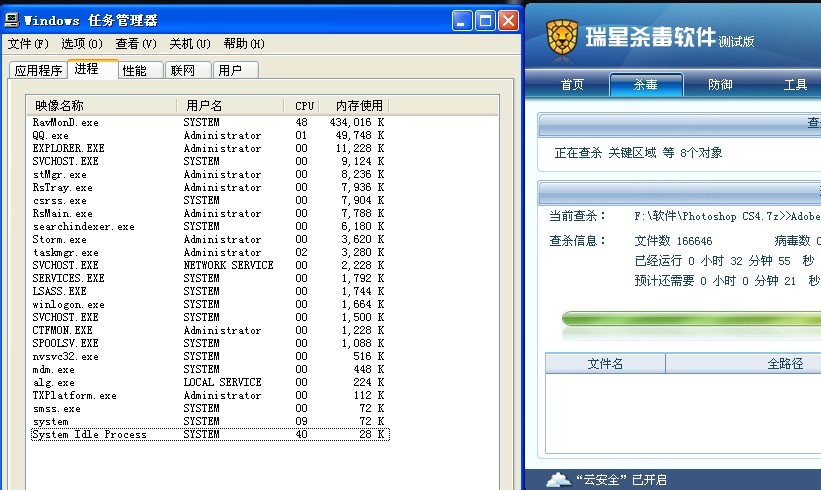The width and height of the screenshot is (821, 490).
Task: Select the searchindexer.exe process row
Action: (x=210, y=227)
